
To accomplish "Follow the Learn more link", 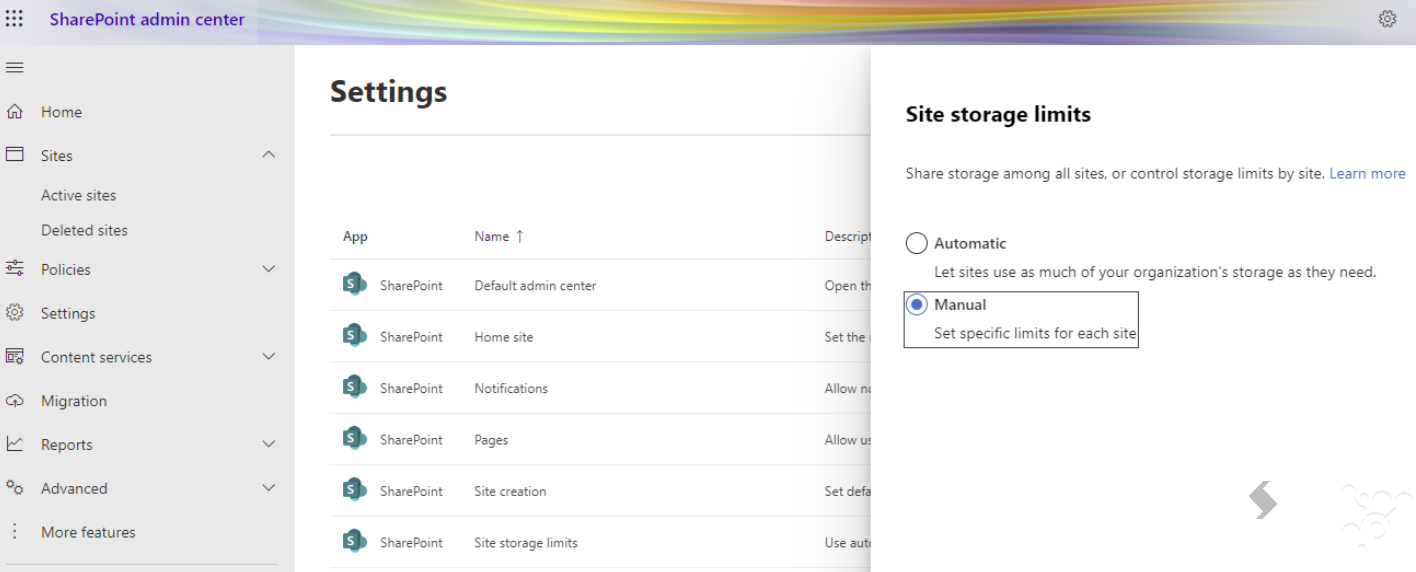I will [x=1367, y=174].
